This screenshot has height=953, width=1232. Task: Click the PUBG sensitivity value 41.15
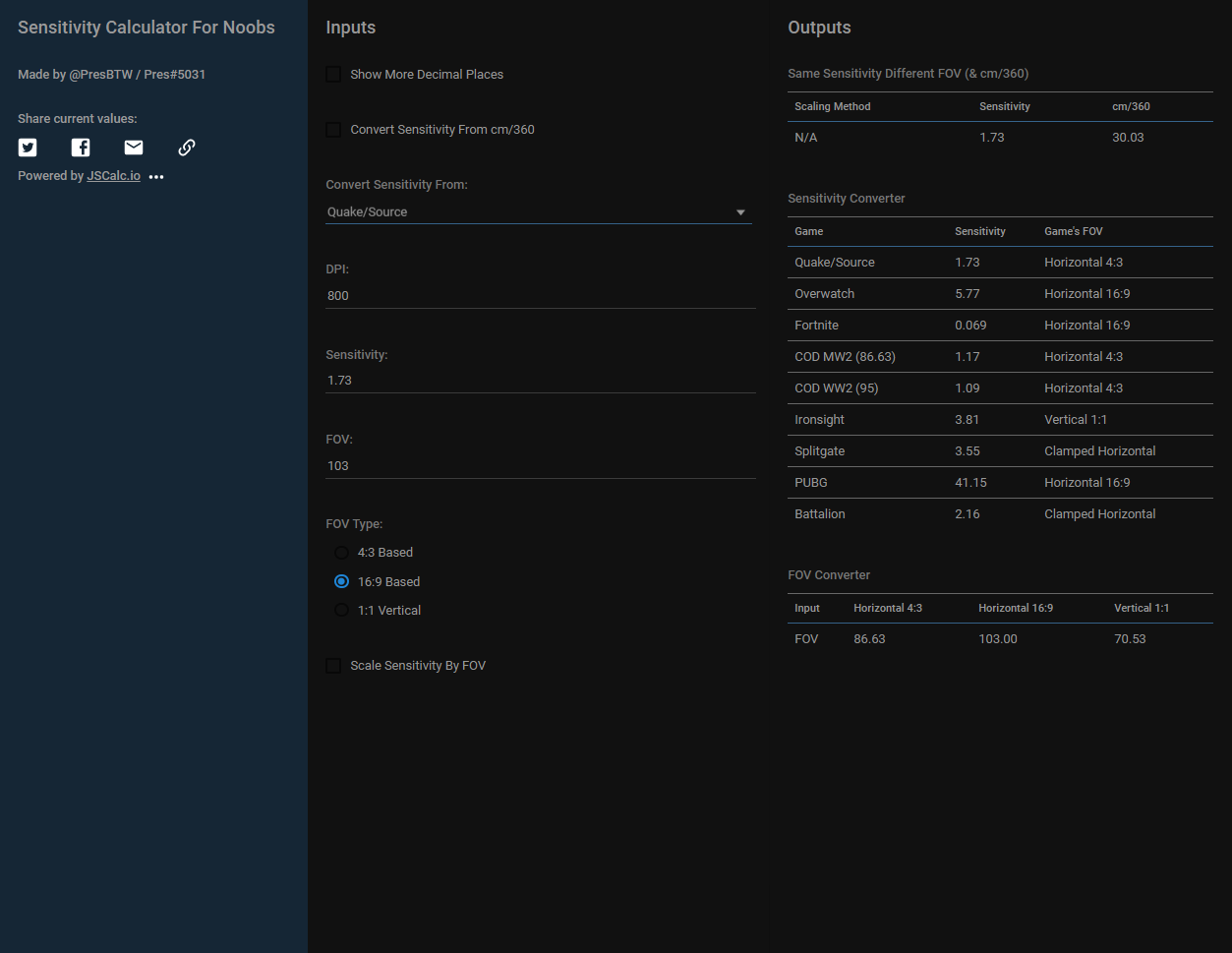[970, 483]
